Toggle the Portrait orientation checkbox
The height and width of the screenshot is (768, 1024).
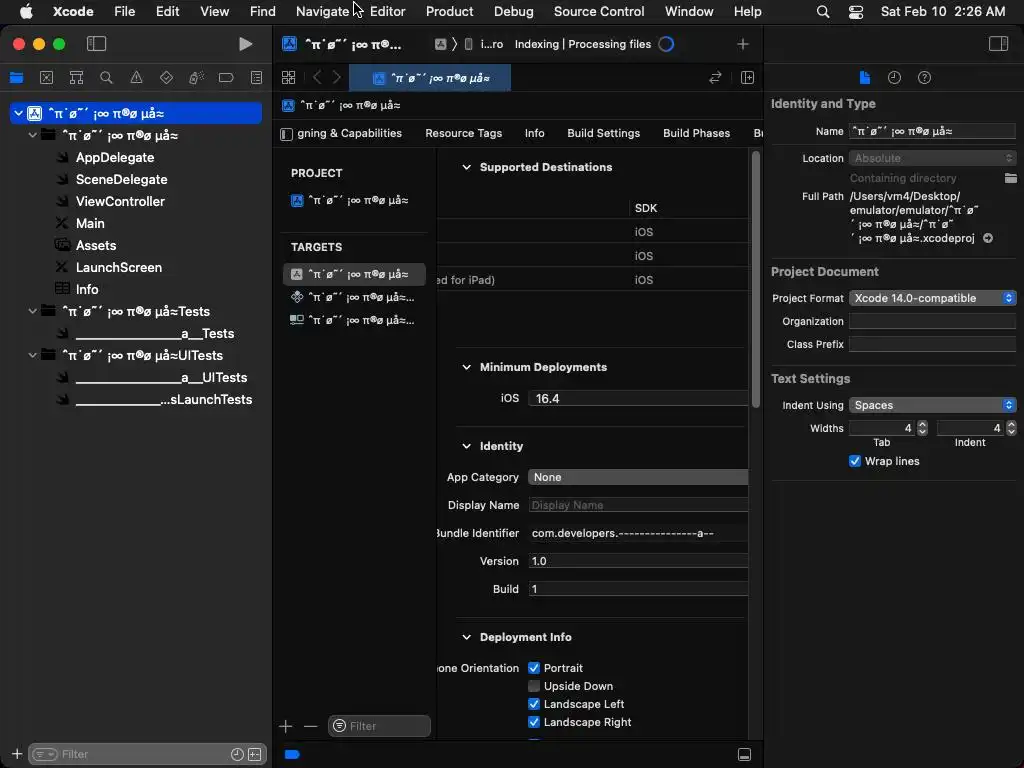(534, 668)
